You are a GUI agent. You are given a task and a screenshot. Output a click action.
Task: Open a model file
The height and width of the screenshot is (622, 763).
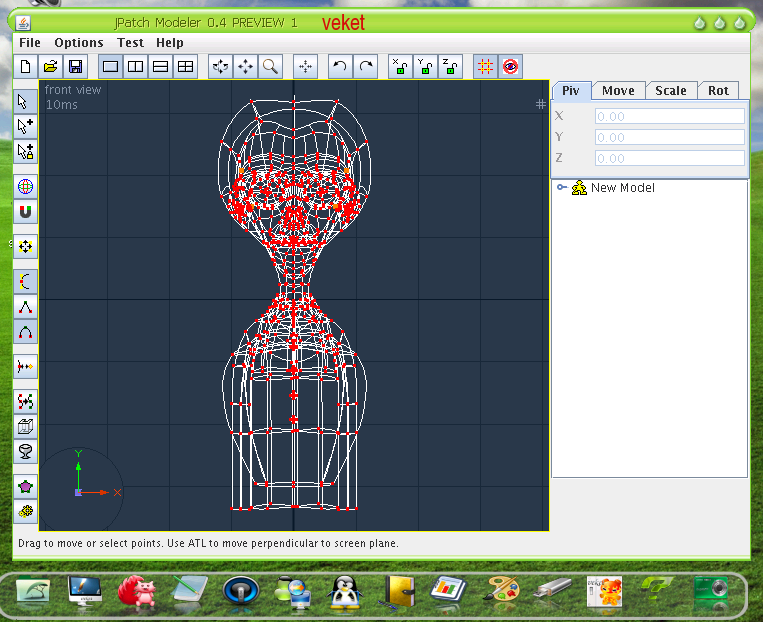[x=51, y=67]
